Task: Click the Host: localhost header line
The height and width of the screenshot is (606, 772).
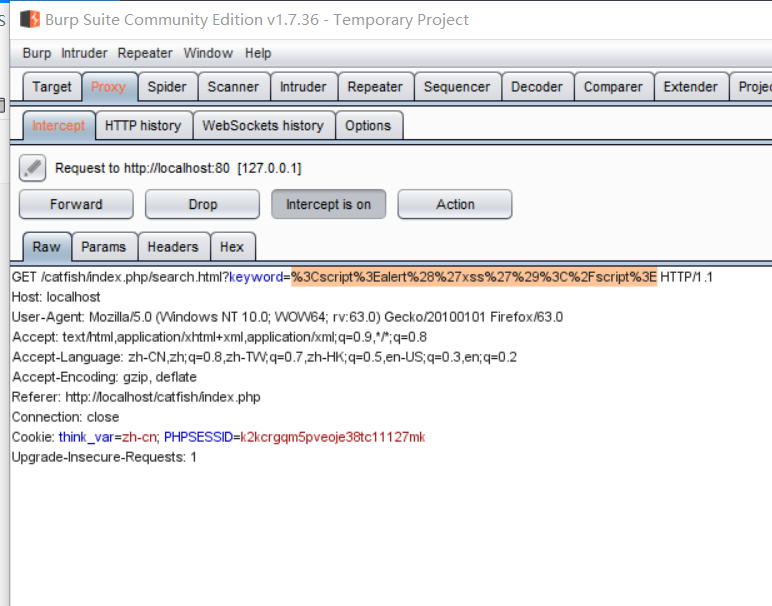Action: coord(56,297)
